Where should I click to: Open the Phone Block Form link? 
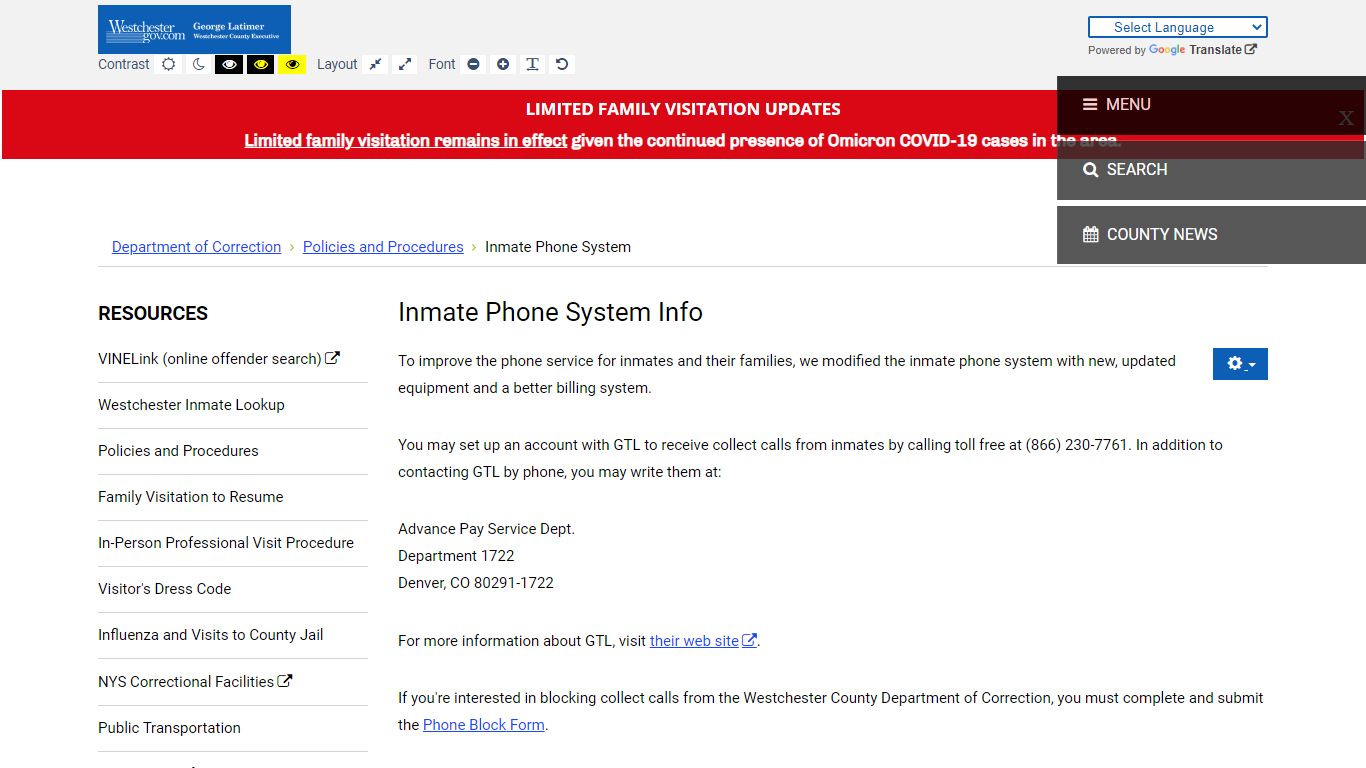point(484,725)
